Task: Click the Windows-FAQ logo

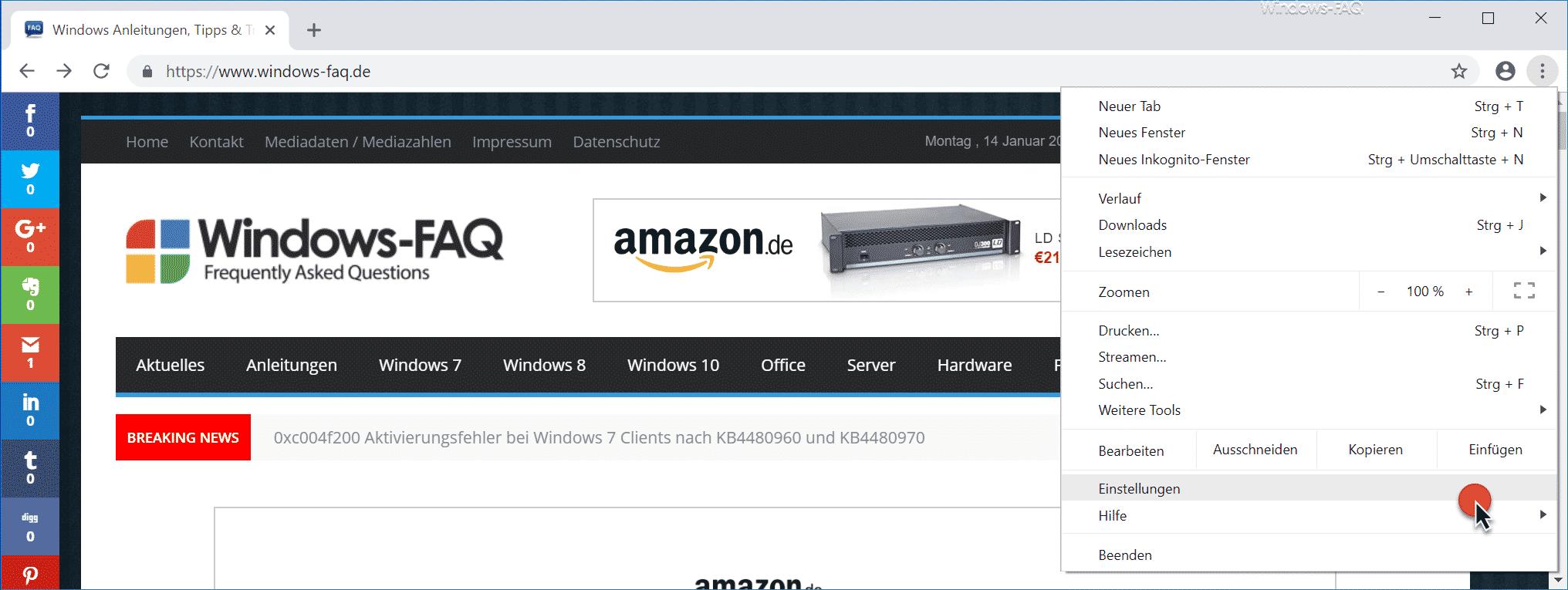Action: tap(315, 250)
